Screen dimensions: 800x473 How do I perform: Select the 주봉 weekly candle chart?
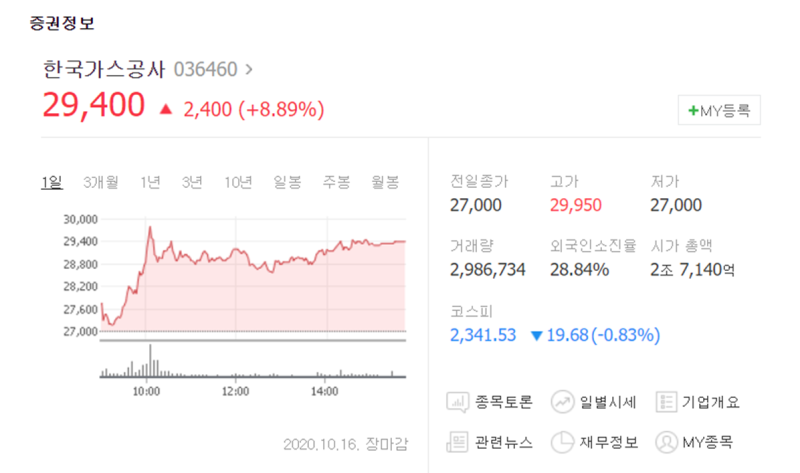pos(336,182)
